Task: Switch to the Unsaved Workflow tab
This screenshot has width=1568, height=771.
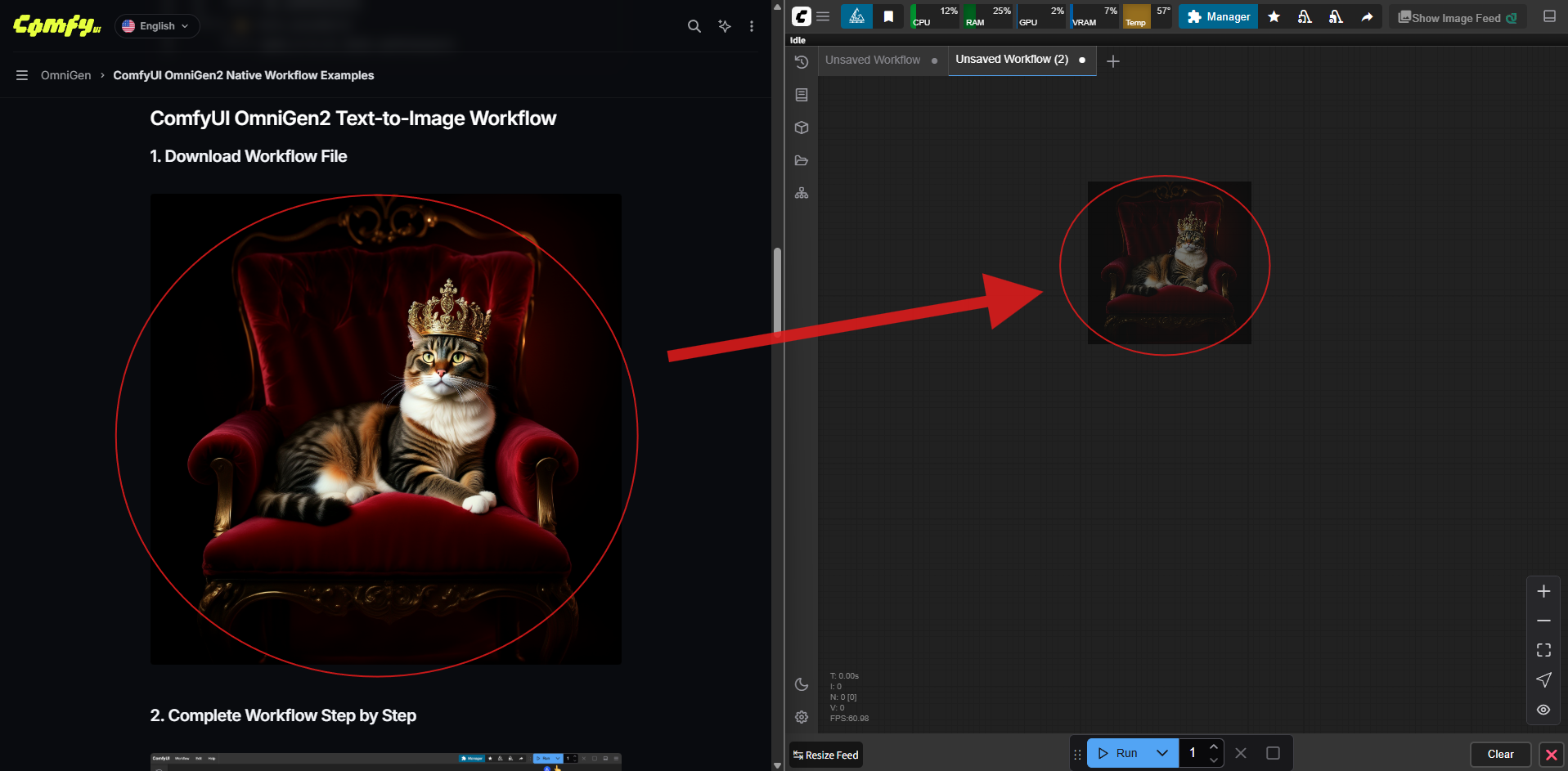Action: pyautogui.click(x=872, y=60)
